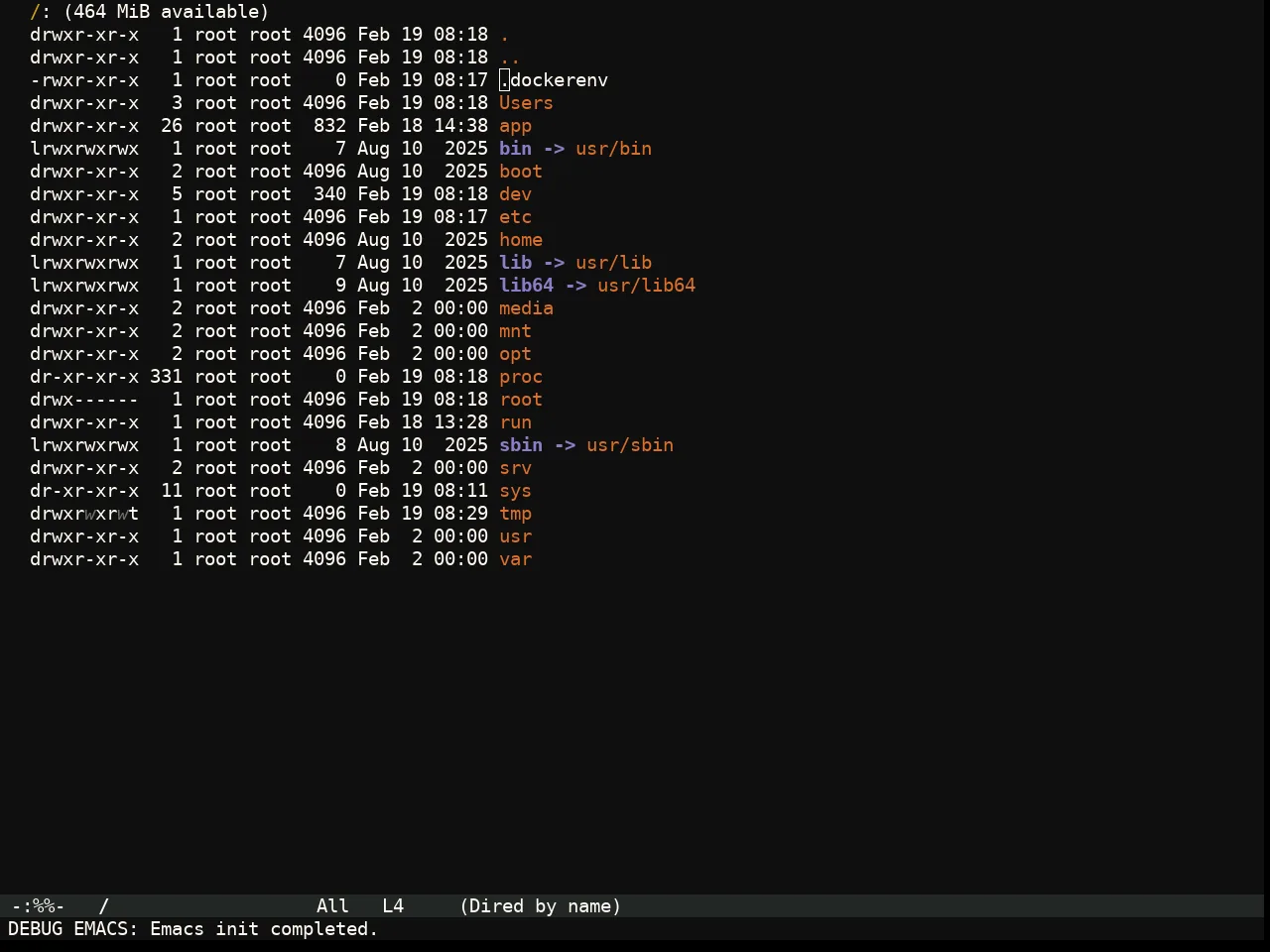The width and height of the screenshot is (1270, 952).
Task: Click the size 340 in the dev row
Action: pyautogui.click(x=329, y=194)
